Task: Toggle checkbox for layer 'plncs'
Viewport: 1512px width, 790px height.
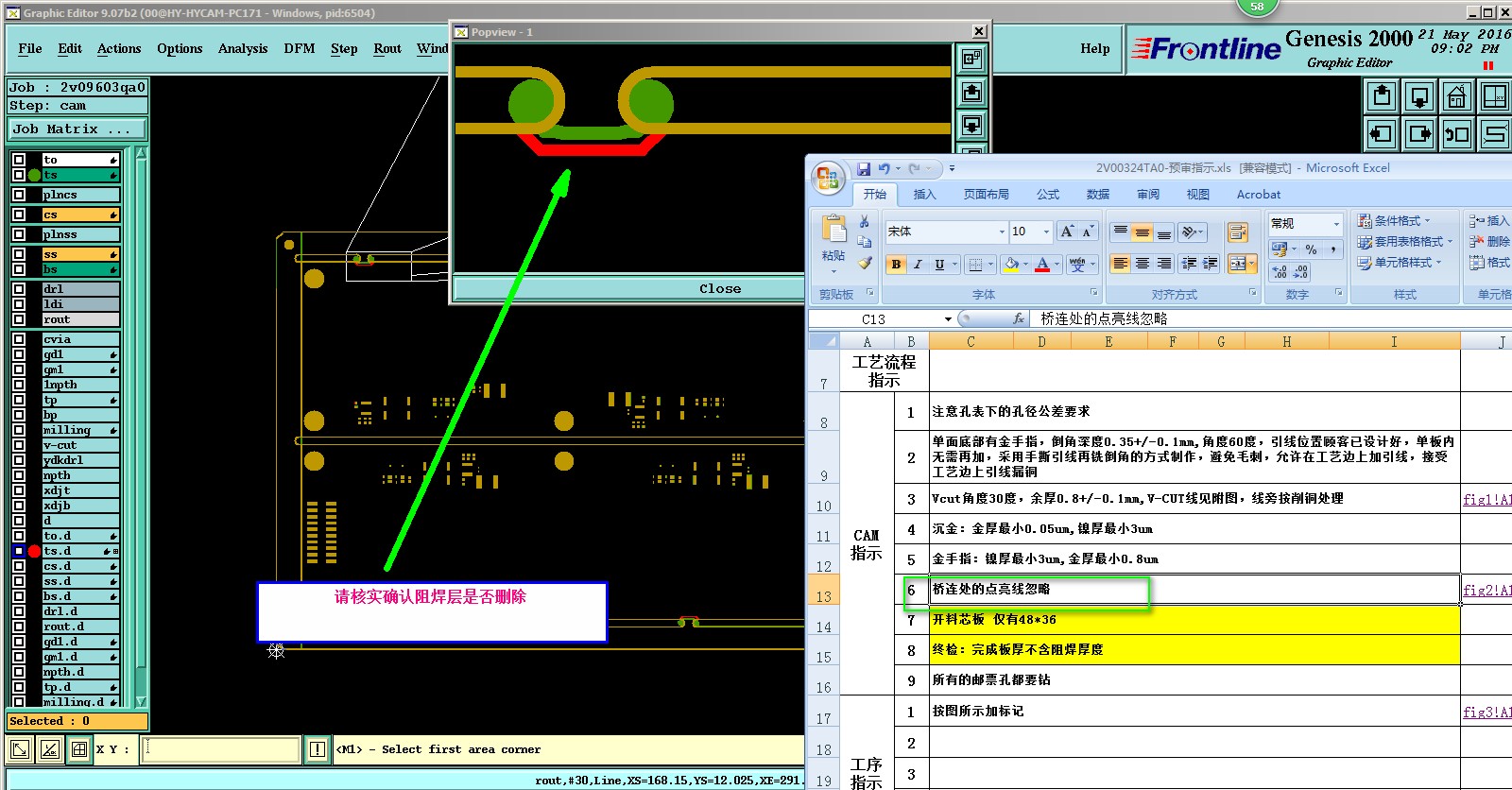Action: point(19,195)
